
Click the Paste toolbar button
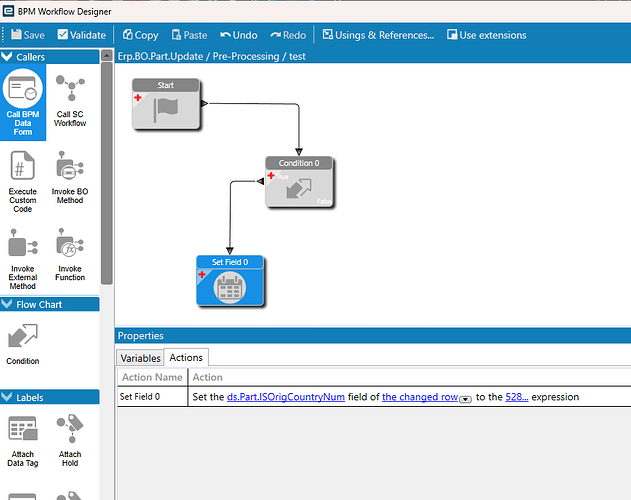(x=189, y=35)
